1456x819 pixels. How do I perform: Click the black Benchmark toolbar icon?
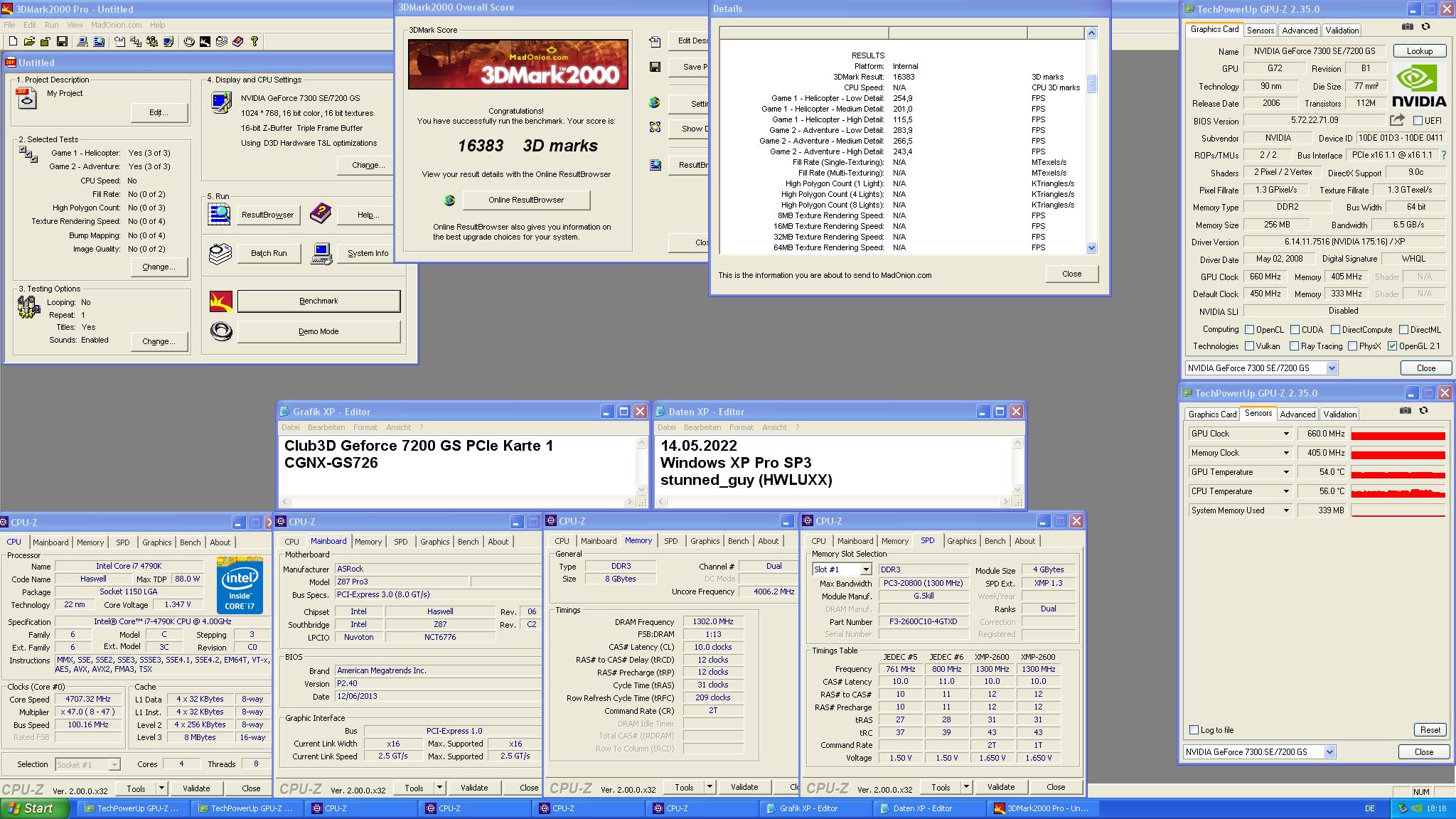click(205, 41)
